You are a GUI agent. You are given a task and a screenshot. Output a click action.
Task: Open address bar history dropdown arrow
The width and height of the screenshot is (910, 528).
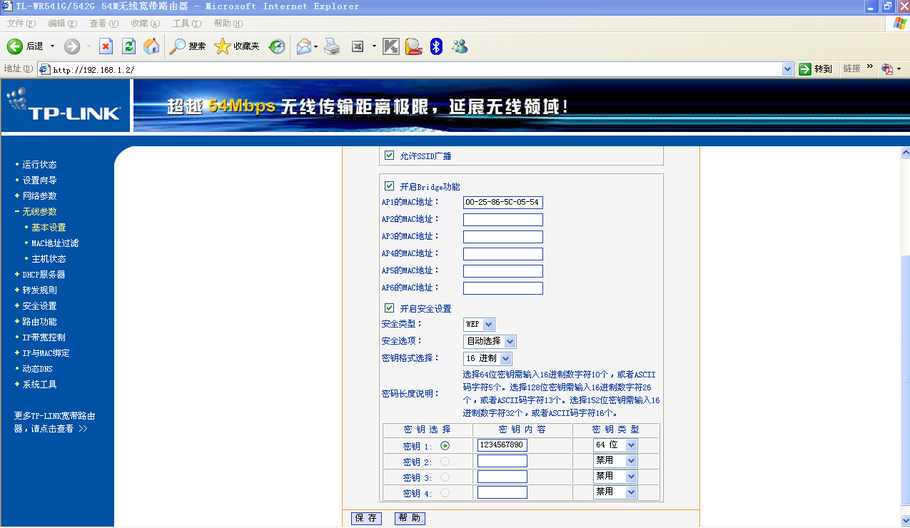coord(787,69)
